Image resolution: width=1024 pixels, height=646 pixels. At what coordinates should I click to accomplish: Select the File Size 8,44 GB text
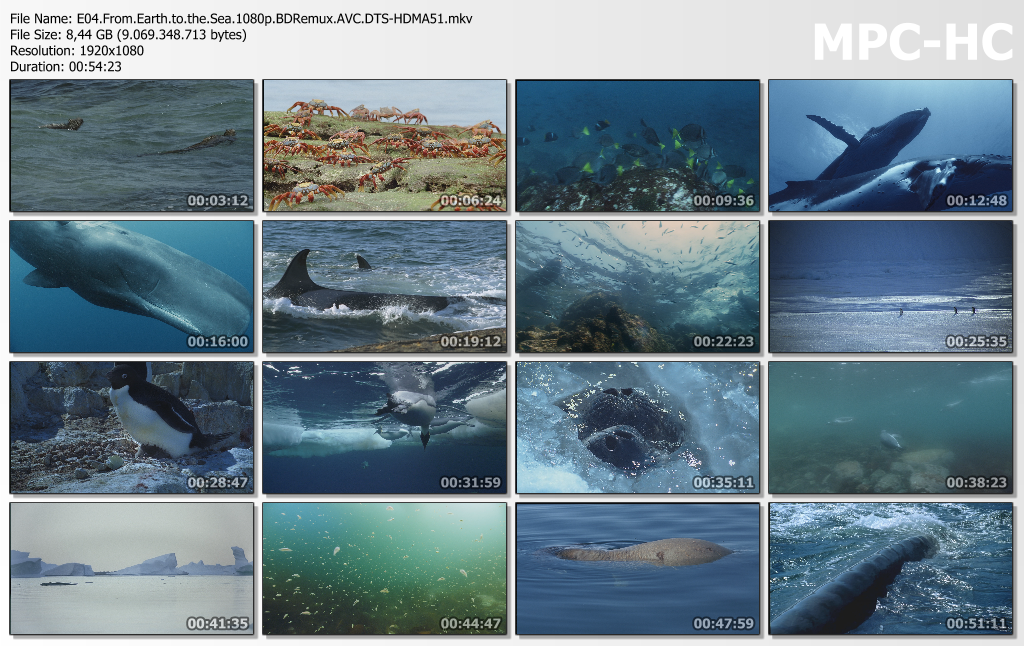[x=128, y=35]
